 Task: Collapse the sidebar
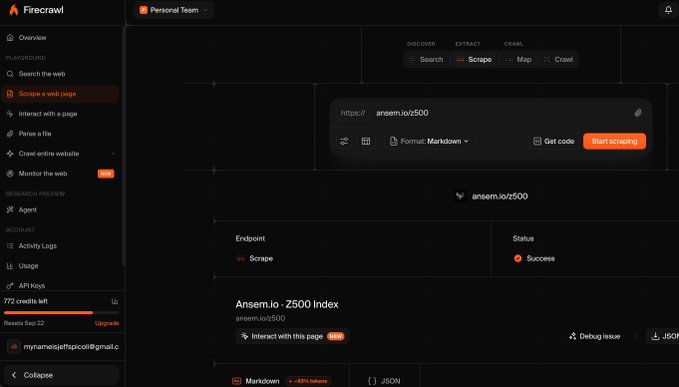[x=61, y=375]
